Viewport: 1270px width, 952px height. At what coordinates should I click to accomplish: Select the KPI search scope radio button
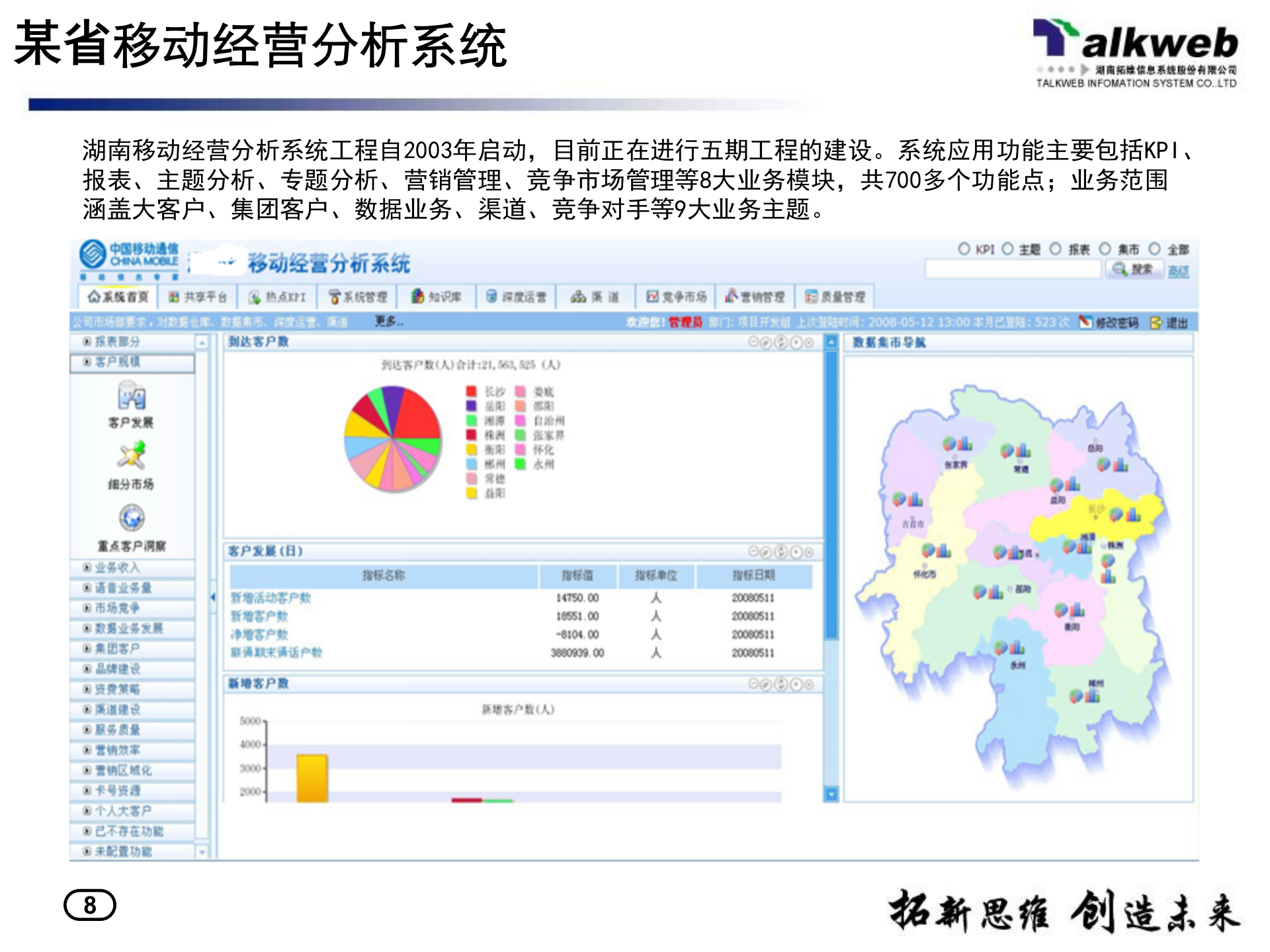point(964,248)
